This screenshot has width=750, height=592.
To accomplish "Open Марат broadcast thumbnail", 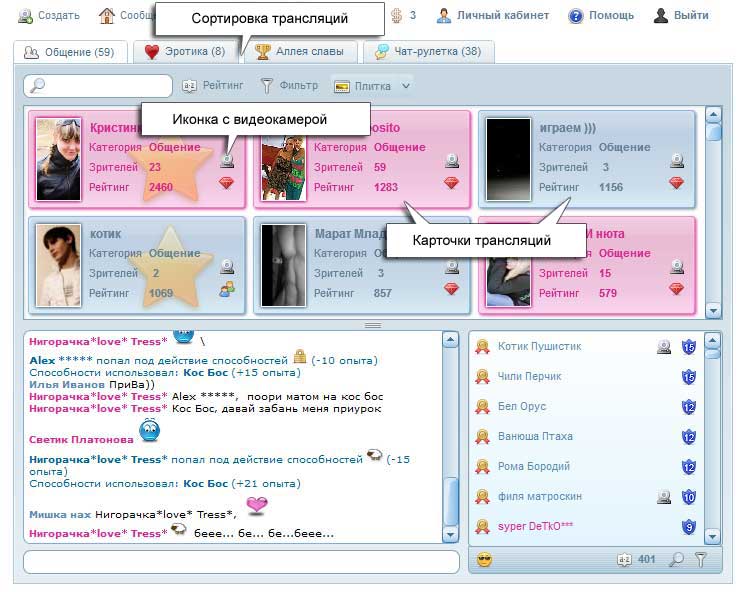I will tap(283, 265).
